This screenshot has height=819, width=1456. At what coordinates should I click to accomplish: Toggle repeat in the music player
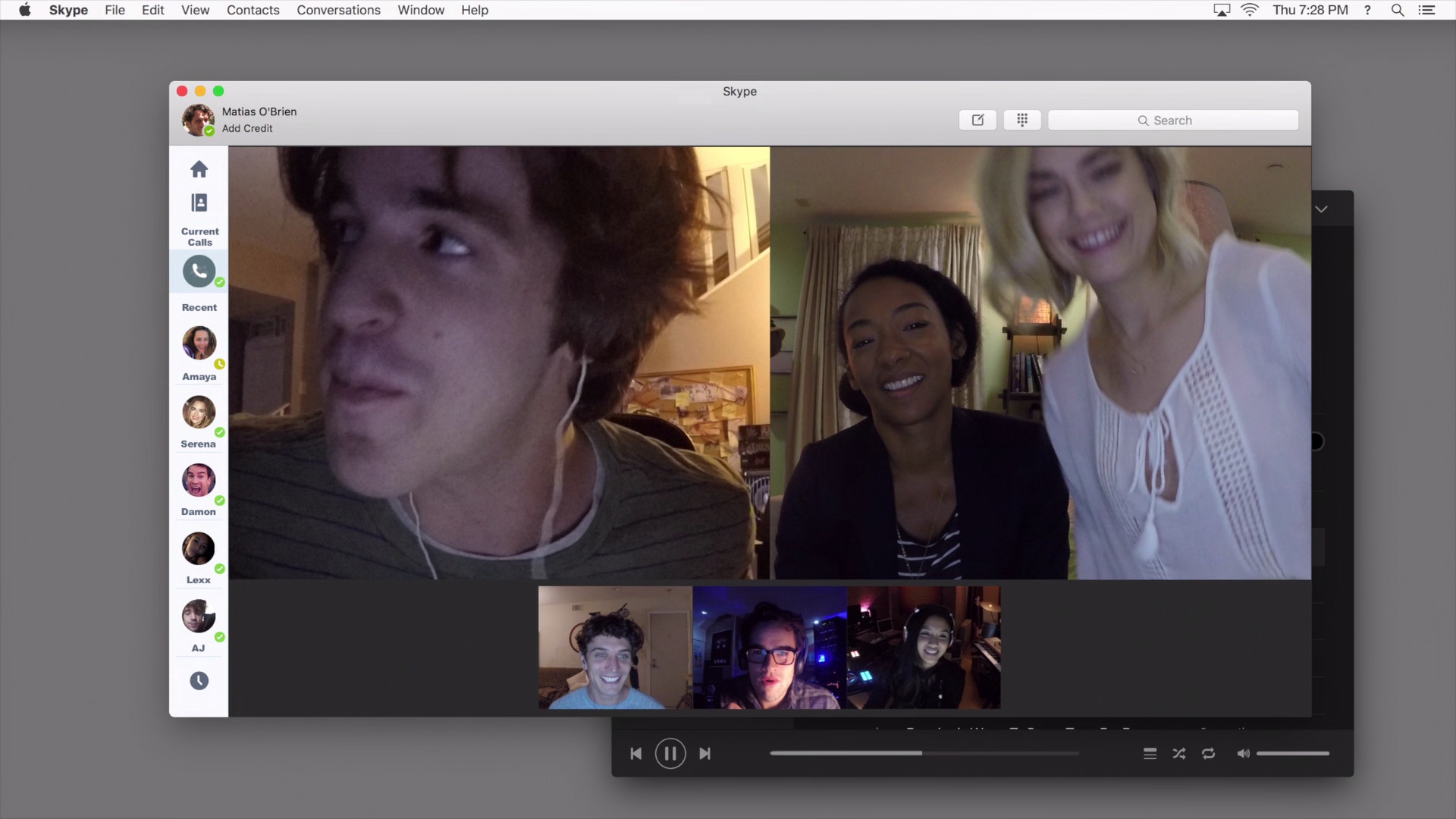point(1208,754)
